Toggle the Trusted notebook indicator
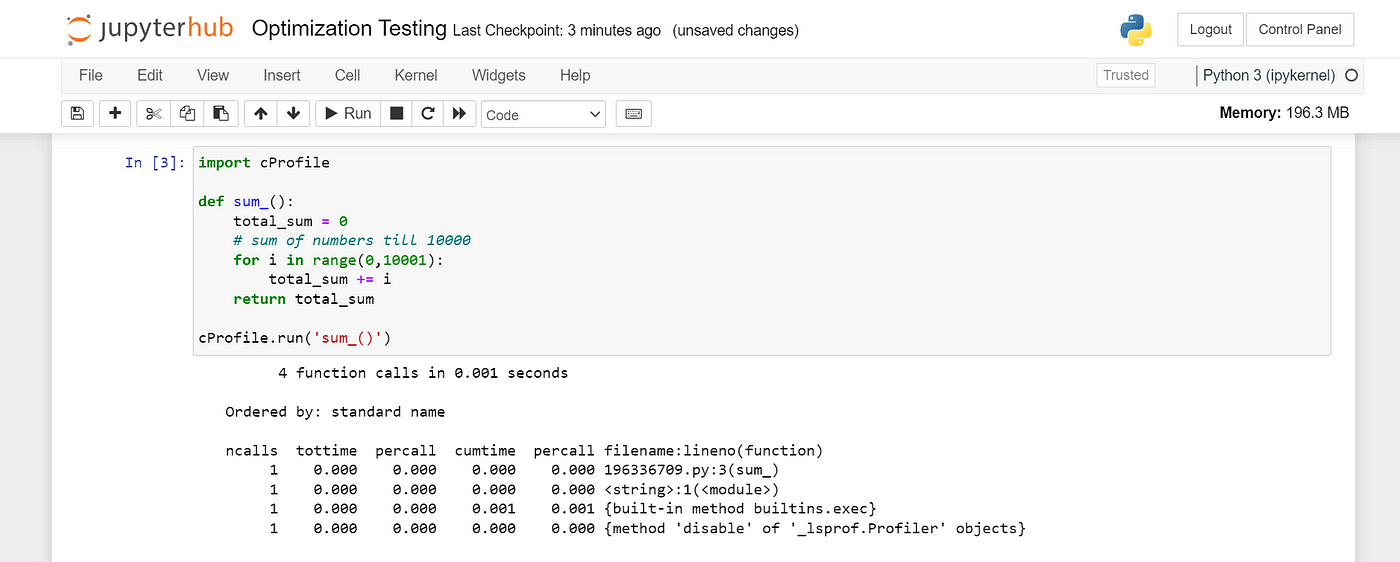 [1126, 75]
